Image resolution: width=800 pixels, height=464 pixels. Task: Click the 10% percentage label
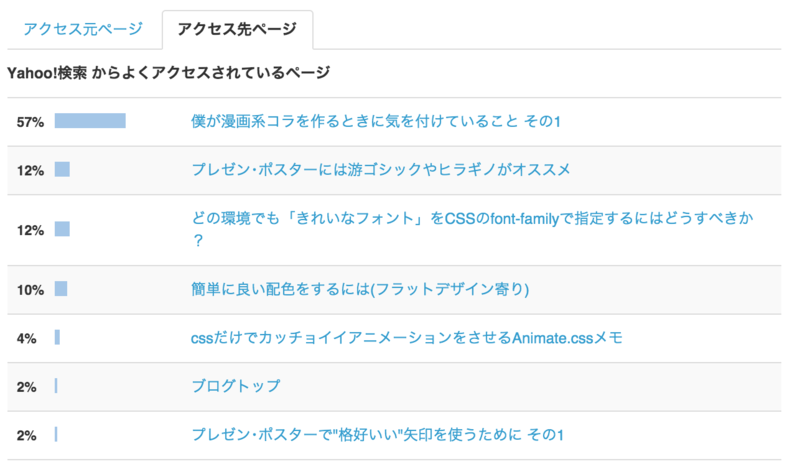click(30, 290)
